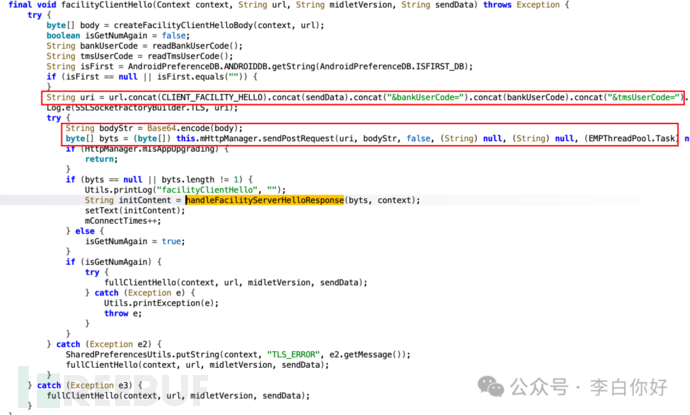Viewport: 690px width, 415px height.
Task: Click the AndroidPreferenceDB.ISFIRST_DB constant
Action: [392, 66]
